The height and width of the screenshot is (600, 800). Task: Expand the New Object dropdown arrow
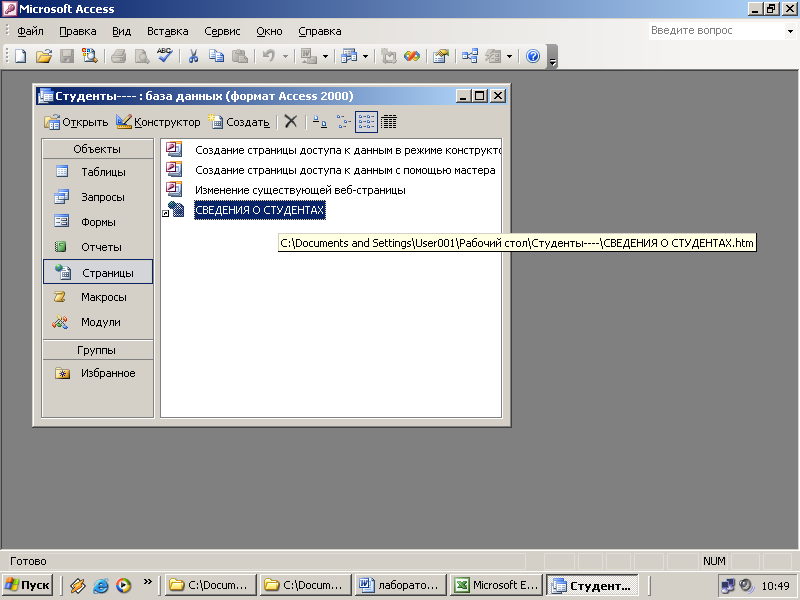click(509, 56)
